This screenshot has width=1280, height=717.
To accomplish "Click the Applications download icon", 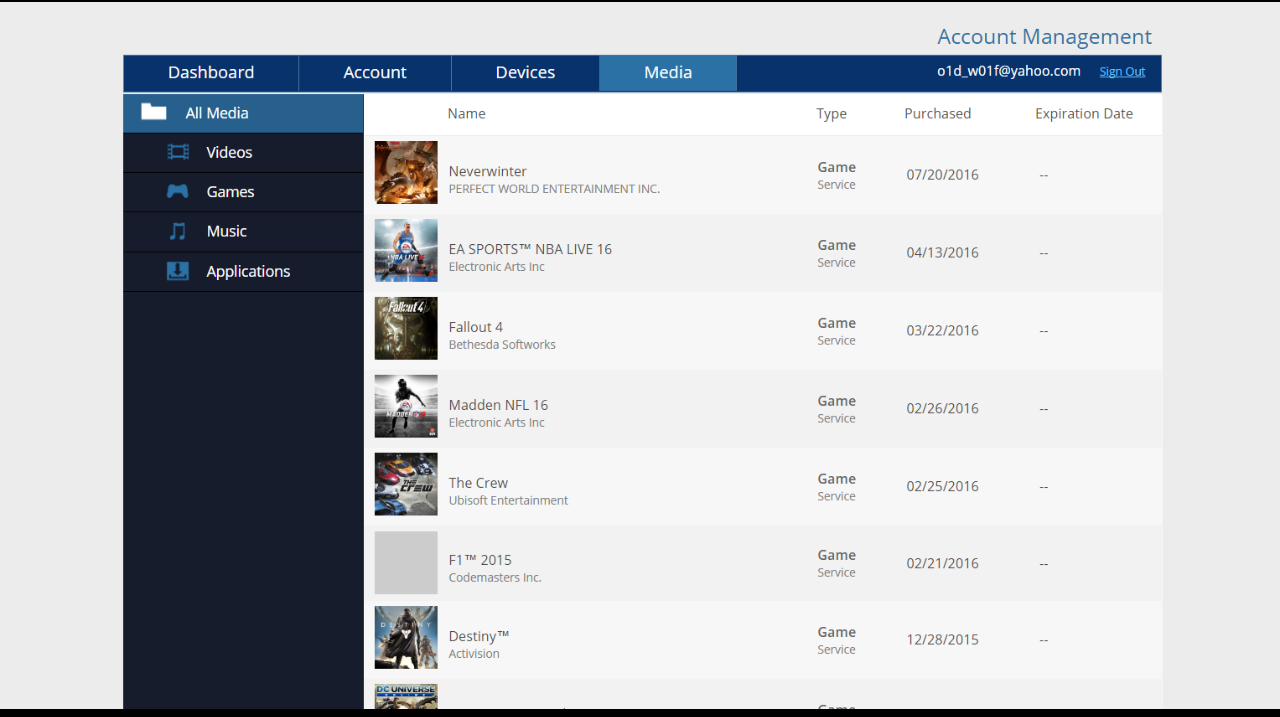I will pyautogui.click(x=178, y=271).
